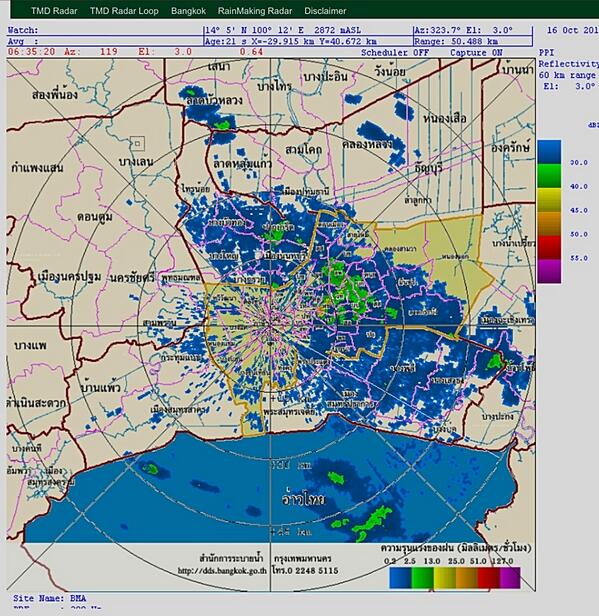Select the Bangkok menu item

[188, 11]
